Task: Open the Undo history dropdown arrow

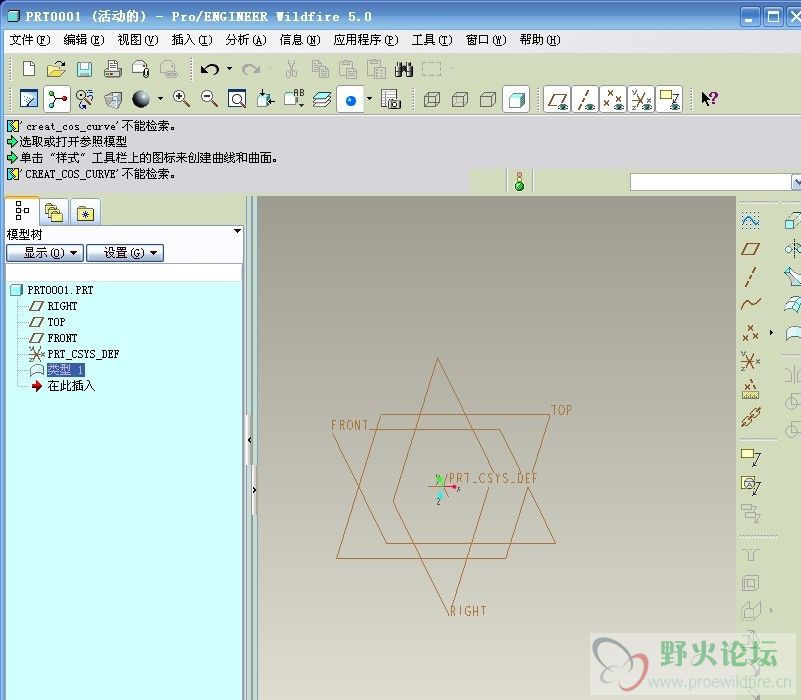Action: [x=229, y=68]
